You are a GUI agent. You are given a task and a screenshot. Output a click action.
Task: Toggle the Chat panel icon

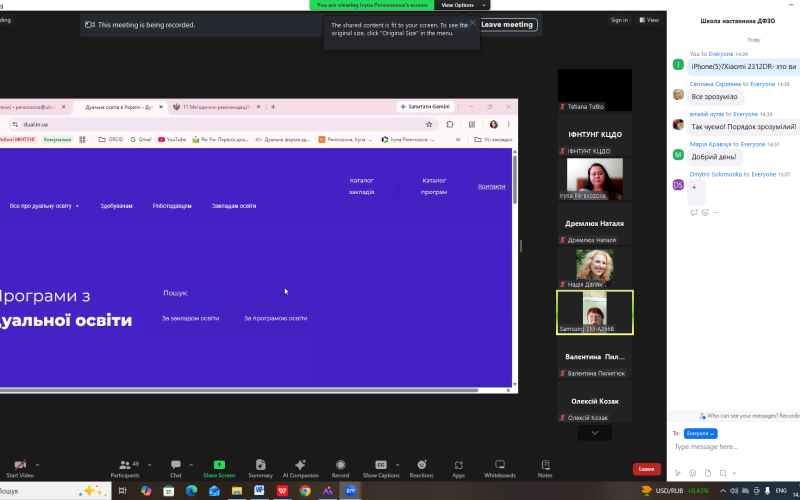[176, 464]
